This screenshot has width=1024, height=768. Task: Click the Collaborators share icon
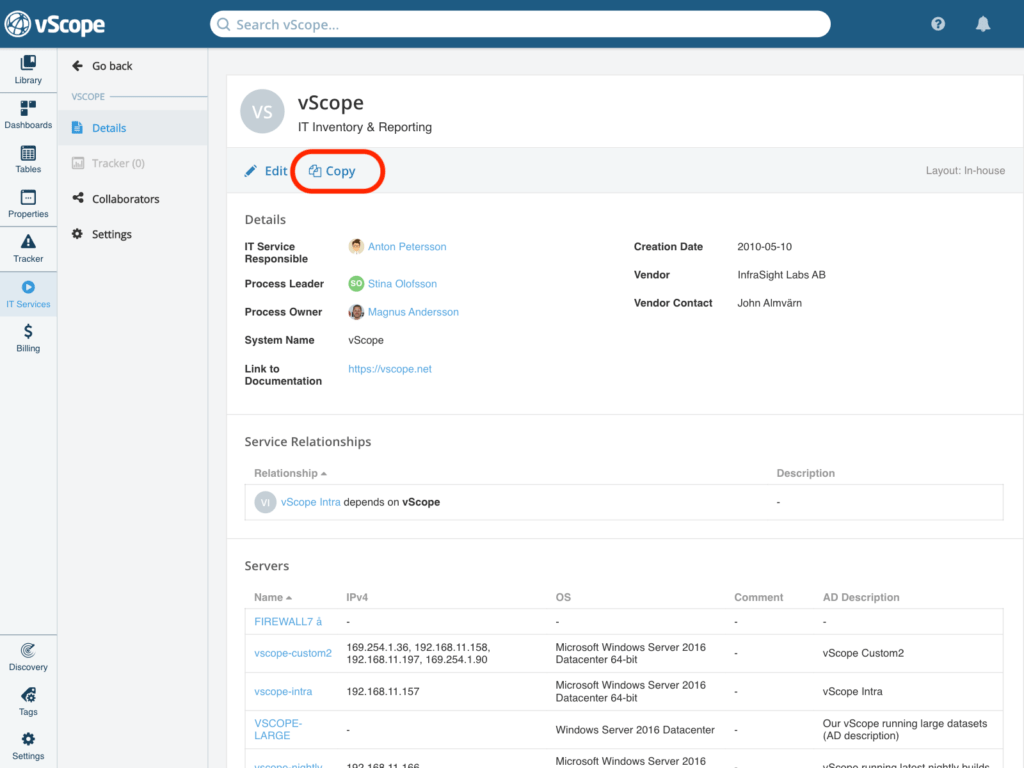coord(78,198)
